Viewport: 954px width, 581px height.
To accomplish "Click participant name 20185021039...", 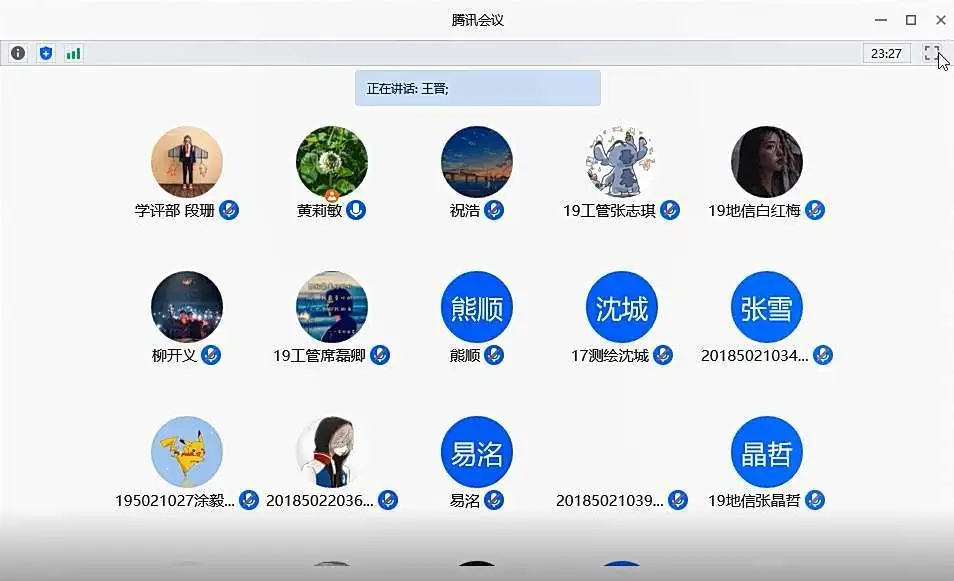I will pyautogui.click(x=610, y=501).
